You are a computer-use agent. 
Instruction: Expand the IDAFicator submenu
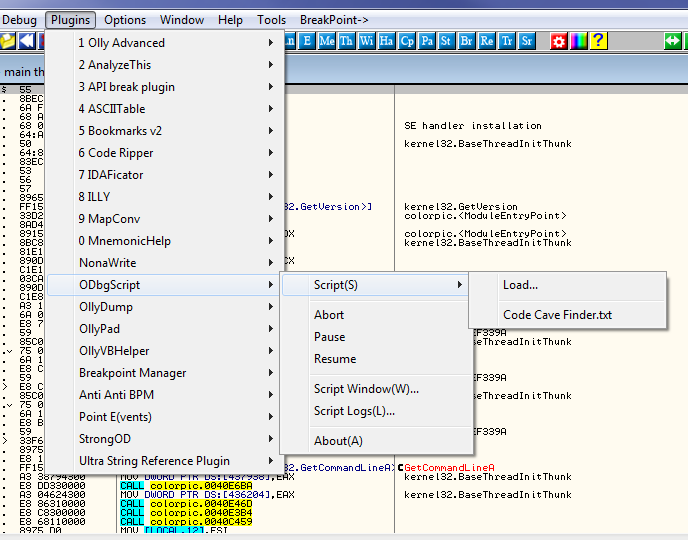(x=165, y=175)
